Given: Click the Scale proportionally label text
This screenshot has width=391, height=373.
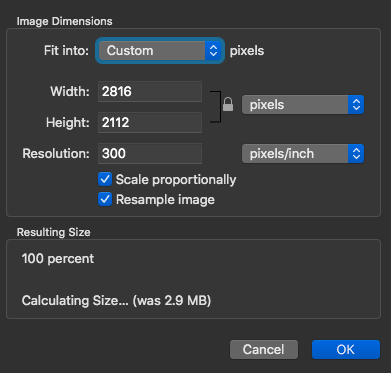Looking at the screenshot, I should coord(176,180).
